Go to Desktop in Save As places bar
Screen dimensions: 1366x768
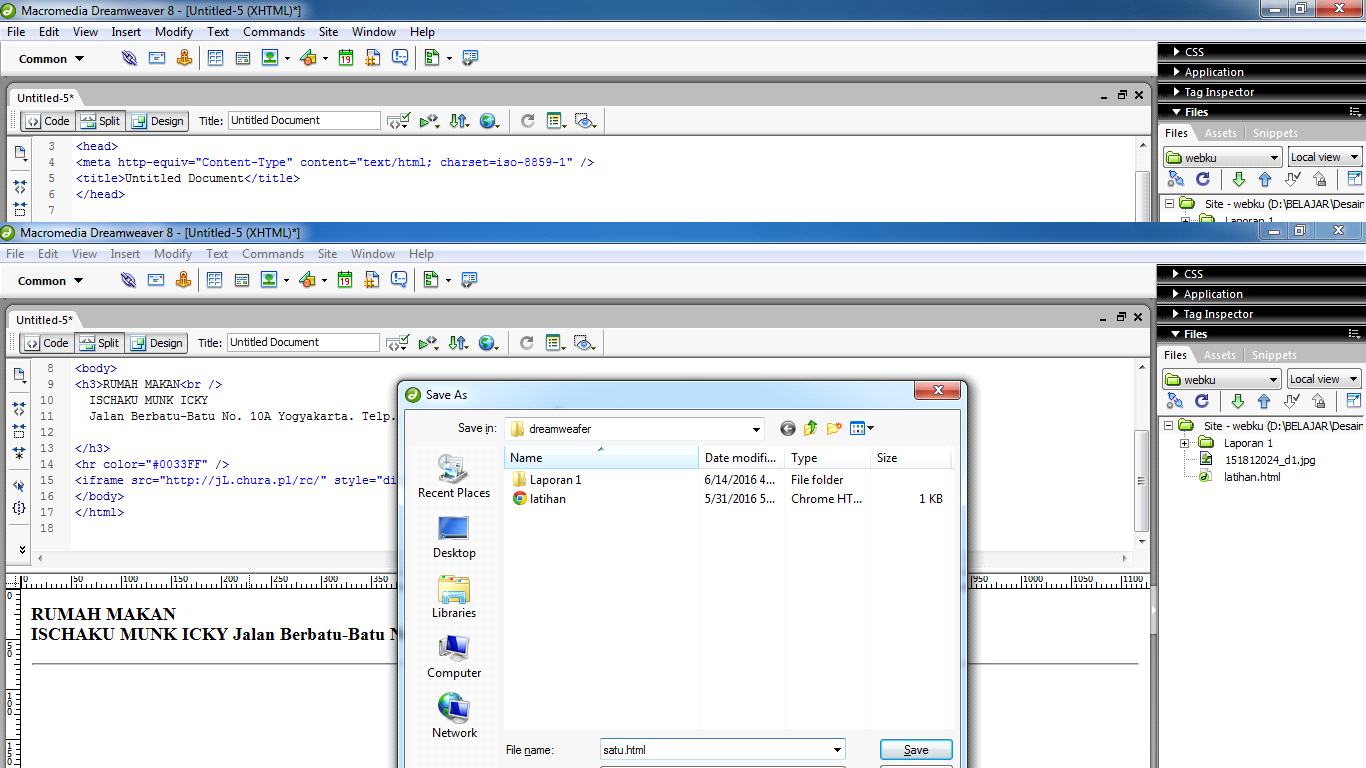[x=454, y=537]
